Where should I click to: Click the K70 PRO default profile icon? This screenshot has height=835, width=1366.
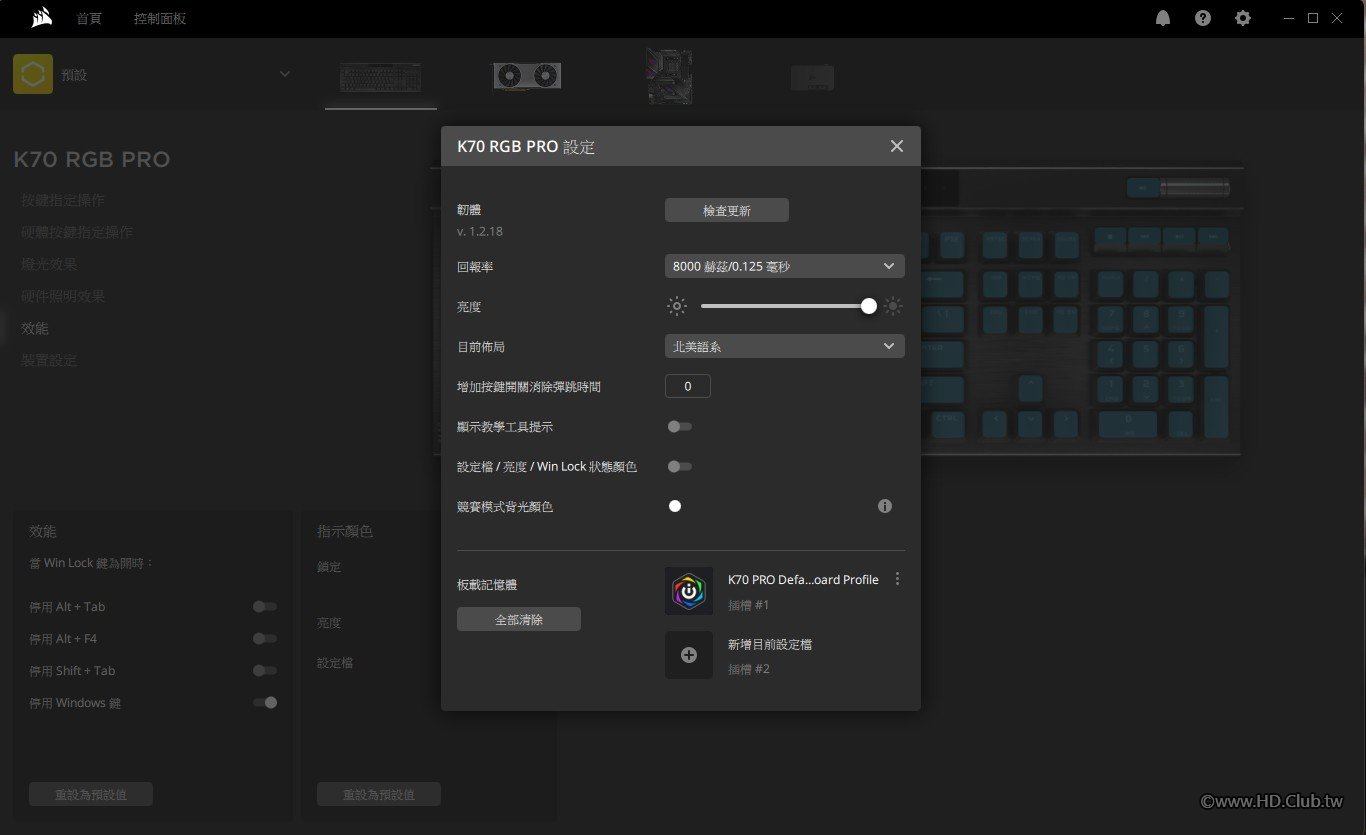tap(689, 591)
